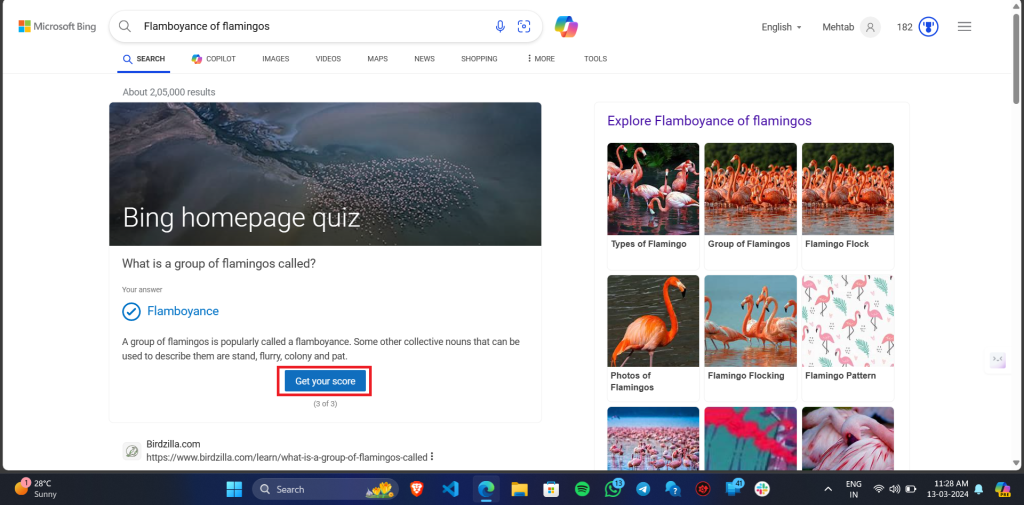Screen dimensions: 1024x505
Task: Click the Birdzilla.com favicon
Action: (x=132, y=451)
